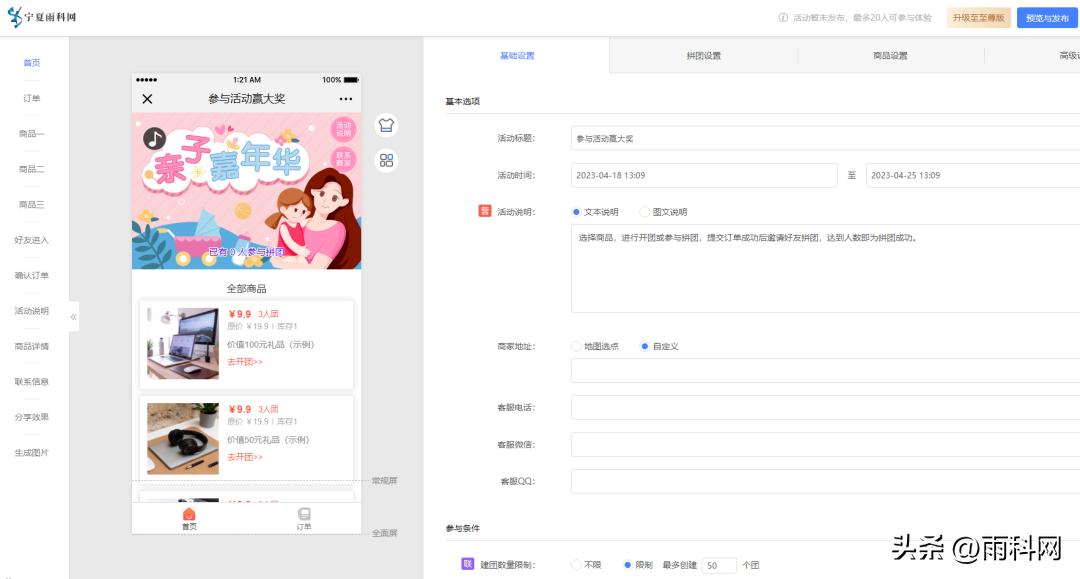Click the 预览与发布 button
The image size is (1080, 579).
[x=1044, y=17]
